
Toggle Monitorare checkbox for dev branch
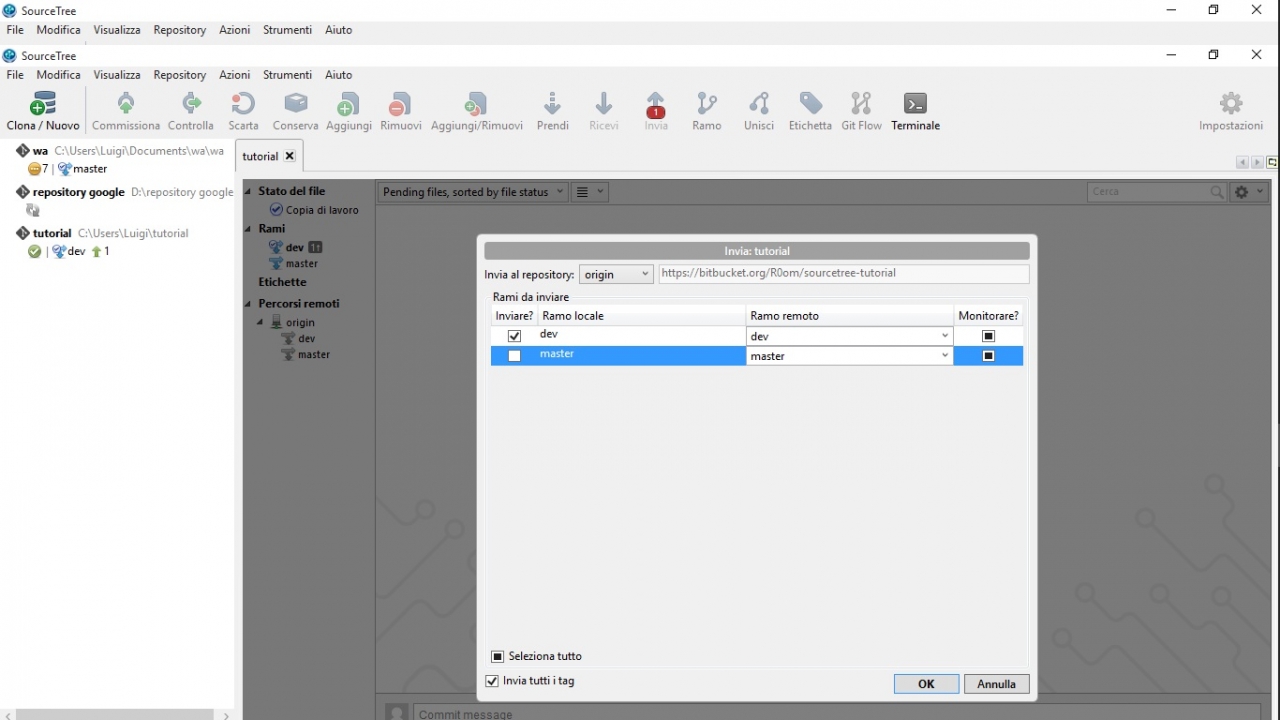click(x=988, y=336)
